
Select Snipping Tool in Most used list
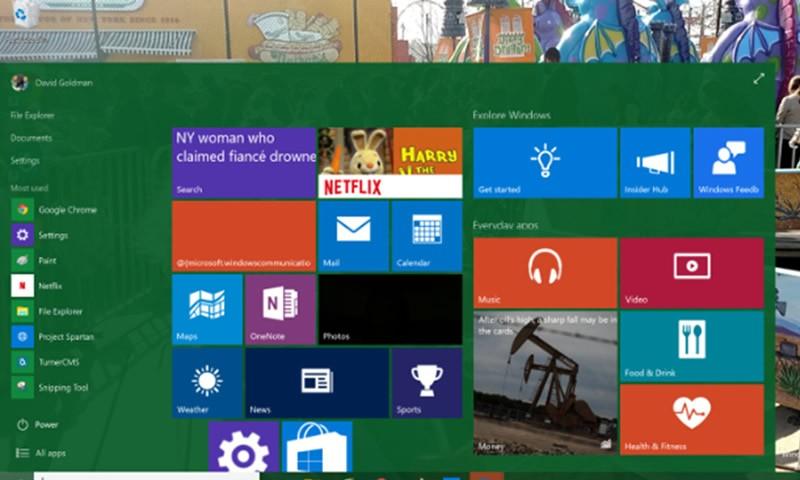coord(62,388)
